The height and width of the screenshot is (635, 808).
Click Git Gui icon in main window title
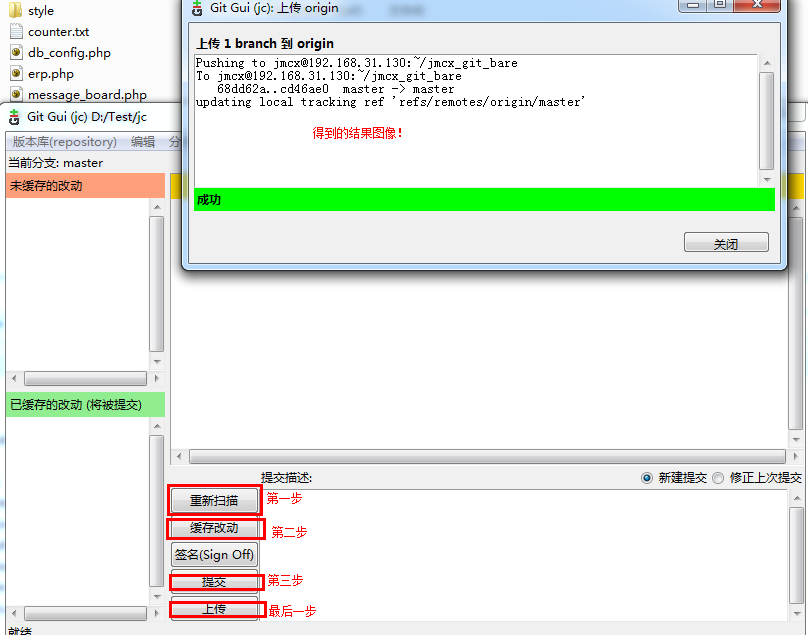tap(14, 117)
